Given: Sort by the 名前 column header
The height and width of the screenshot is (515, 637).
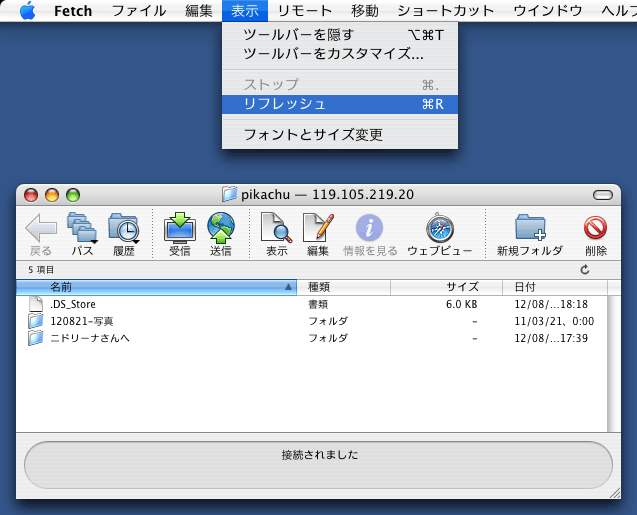Looking at the screenshot, I should (156, 287).
